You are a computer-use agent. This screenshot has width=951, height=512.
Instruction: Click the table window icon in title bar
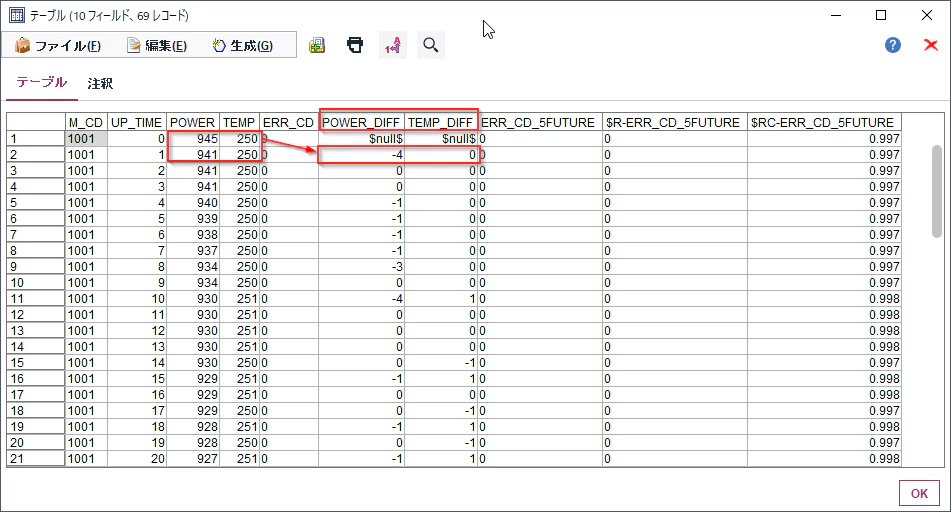(16, 15)
